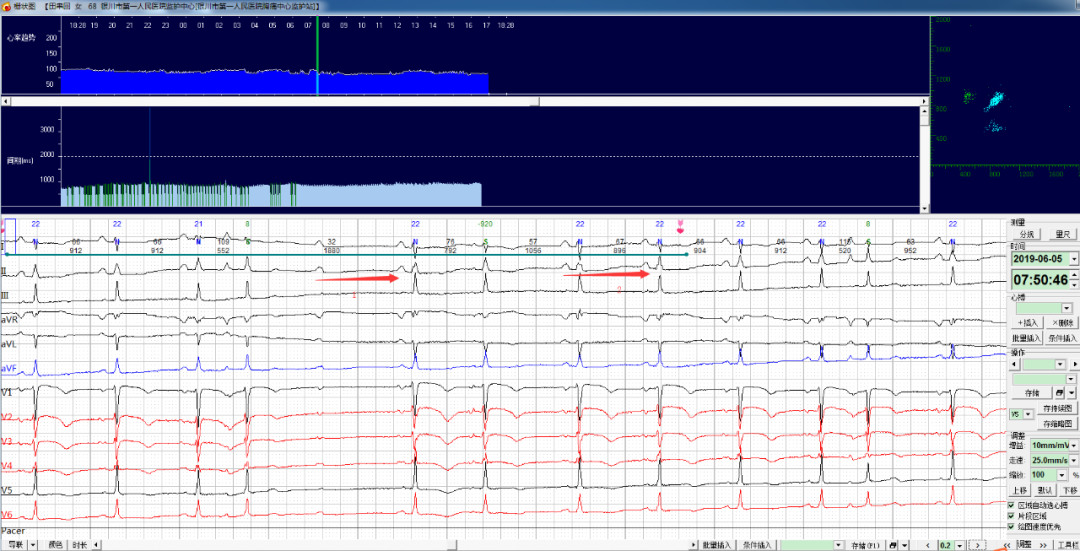Click 批量插入 in the bottom toolbar

coord(716,545)
